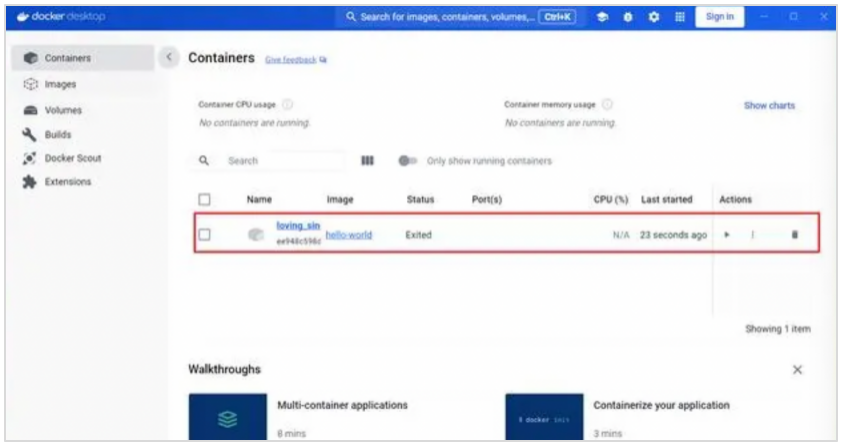Viewport: 844px width, 446px height.
Task: Open Multi-container applications walkthrough thumbnail
Action: [x=228, y=417]
